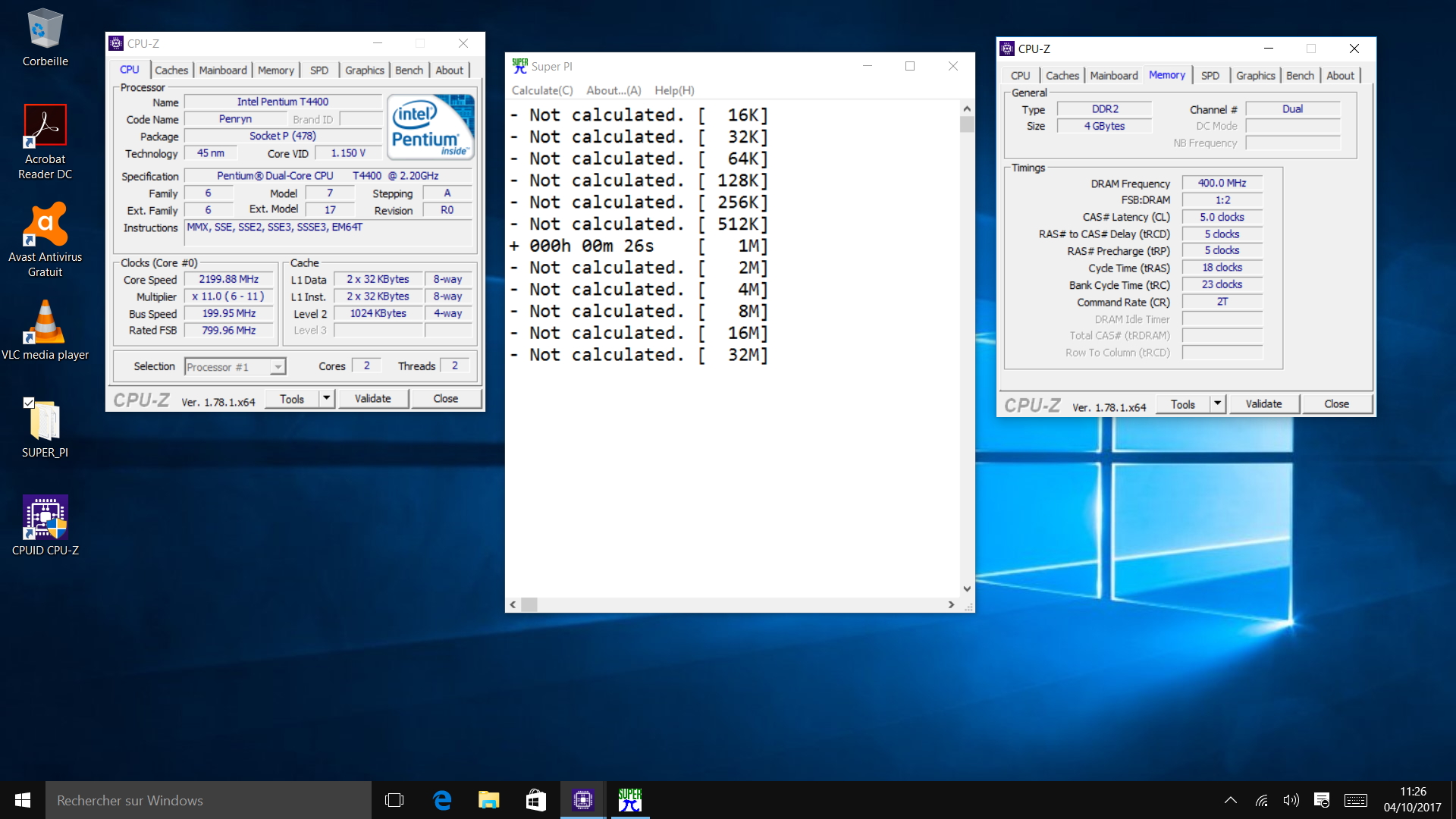The height and width of the screenshot is (819, 1456).
Task: Click Super PI scroll down arrow
Action: (x=967, y=588)
